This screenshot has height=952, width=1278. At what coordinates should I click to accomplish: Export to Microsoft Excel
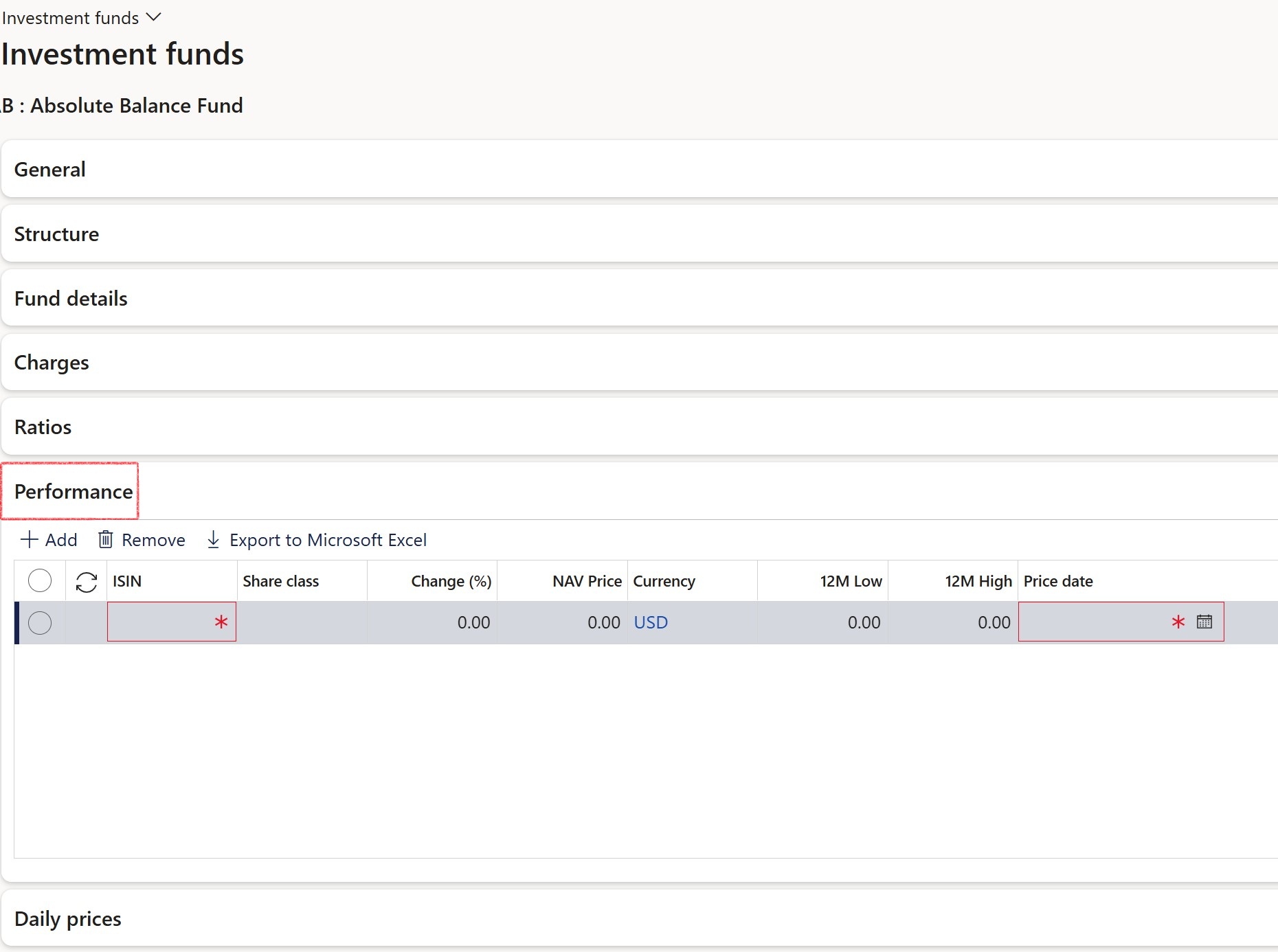(x=316, y=540)
